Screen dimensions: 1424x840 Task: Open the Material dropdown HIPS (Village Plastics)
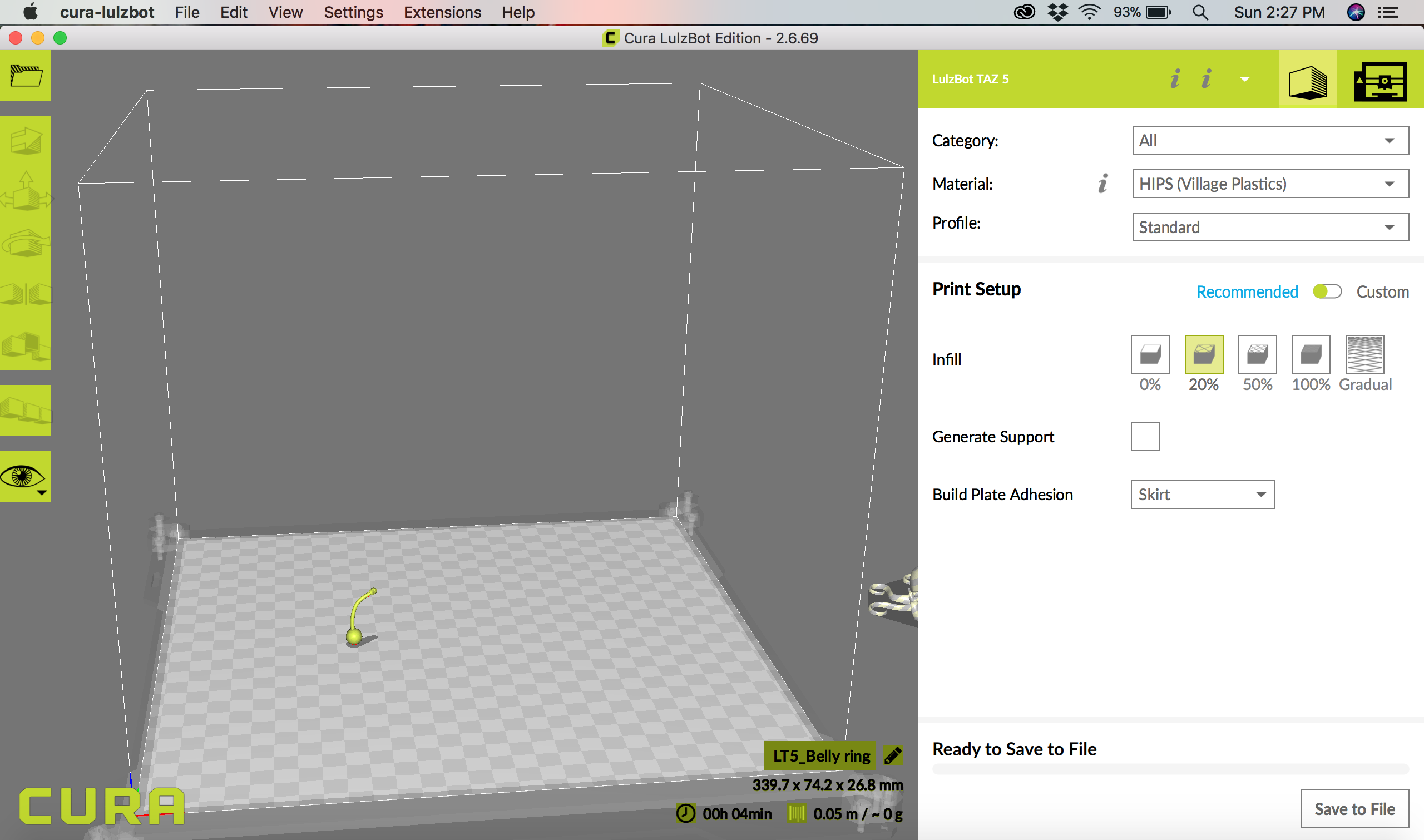[x=1270, y=184]
